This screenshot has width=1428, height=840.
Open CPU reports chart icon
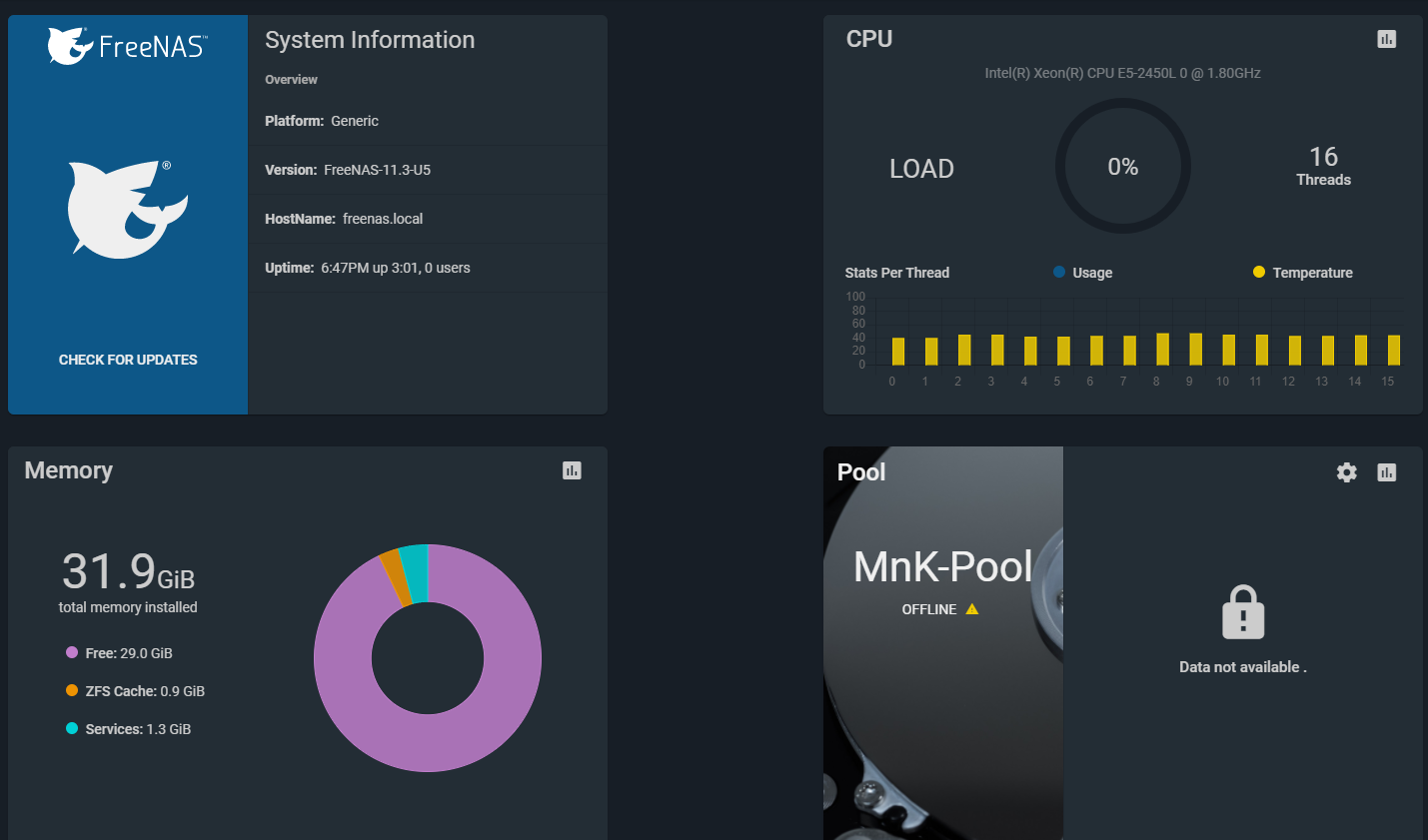pos(1386,39)
